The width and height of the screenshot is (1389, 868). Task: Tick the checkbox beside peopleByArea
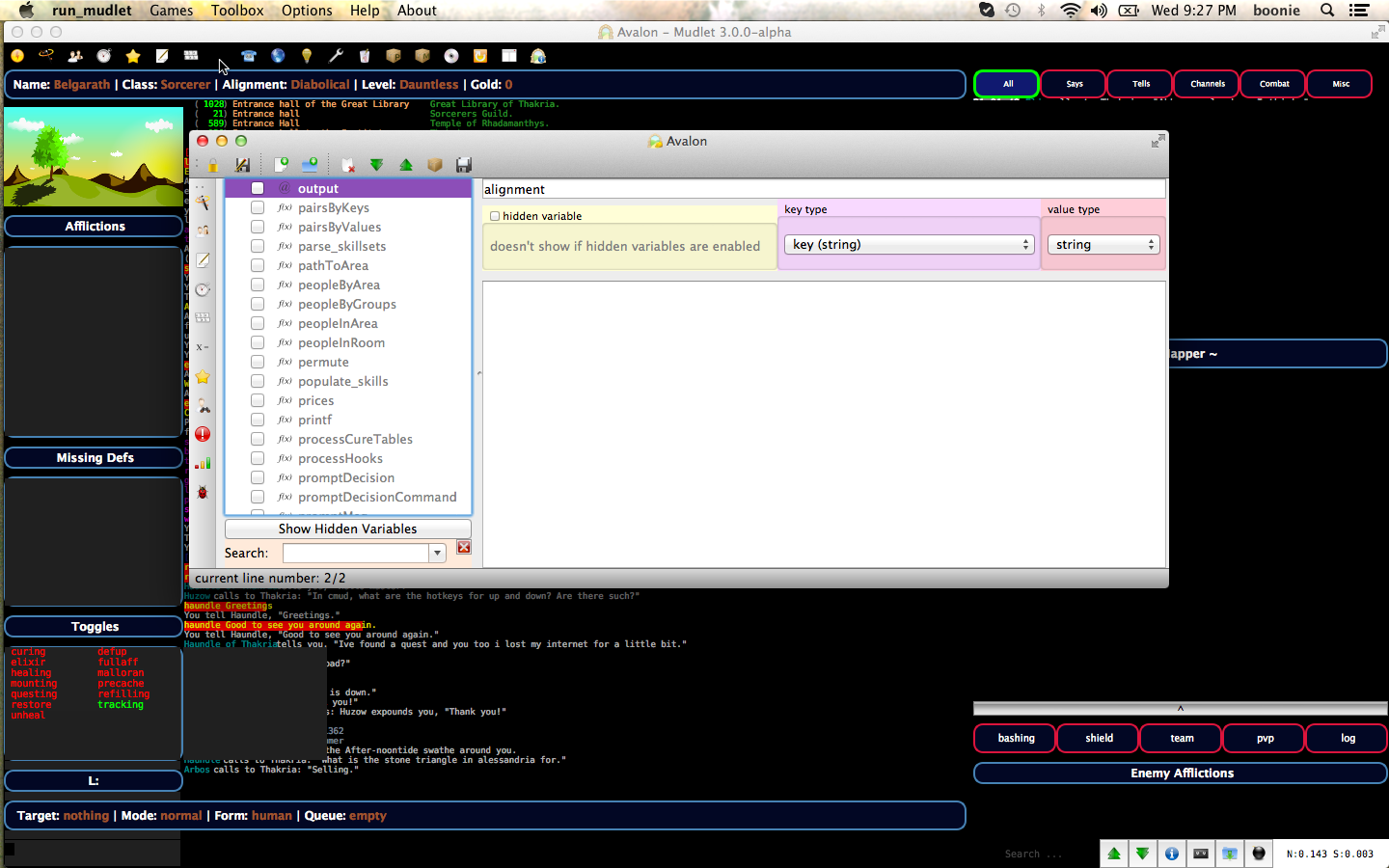(258, 285)
